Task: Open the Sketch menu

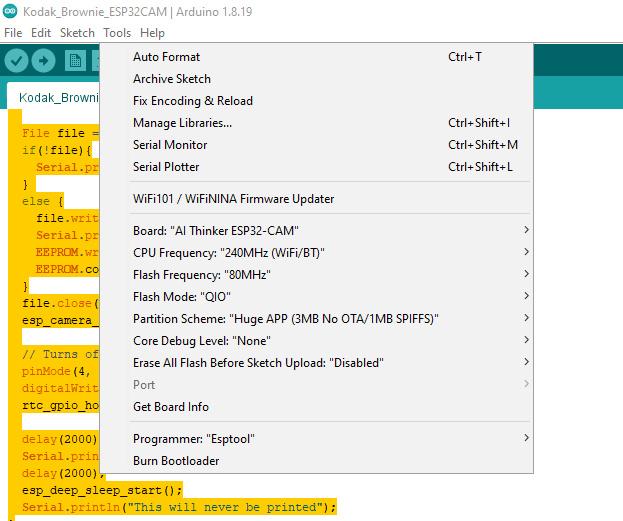Action: tap(77, 33)
